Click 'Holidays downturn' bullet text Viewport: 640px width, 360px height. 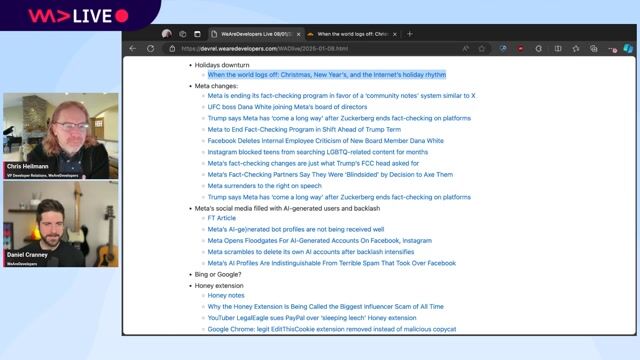point(222,65)
